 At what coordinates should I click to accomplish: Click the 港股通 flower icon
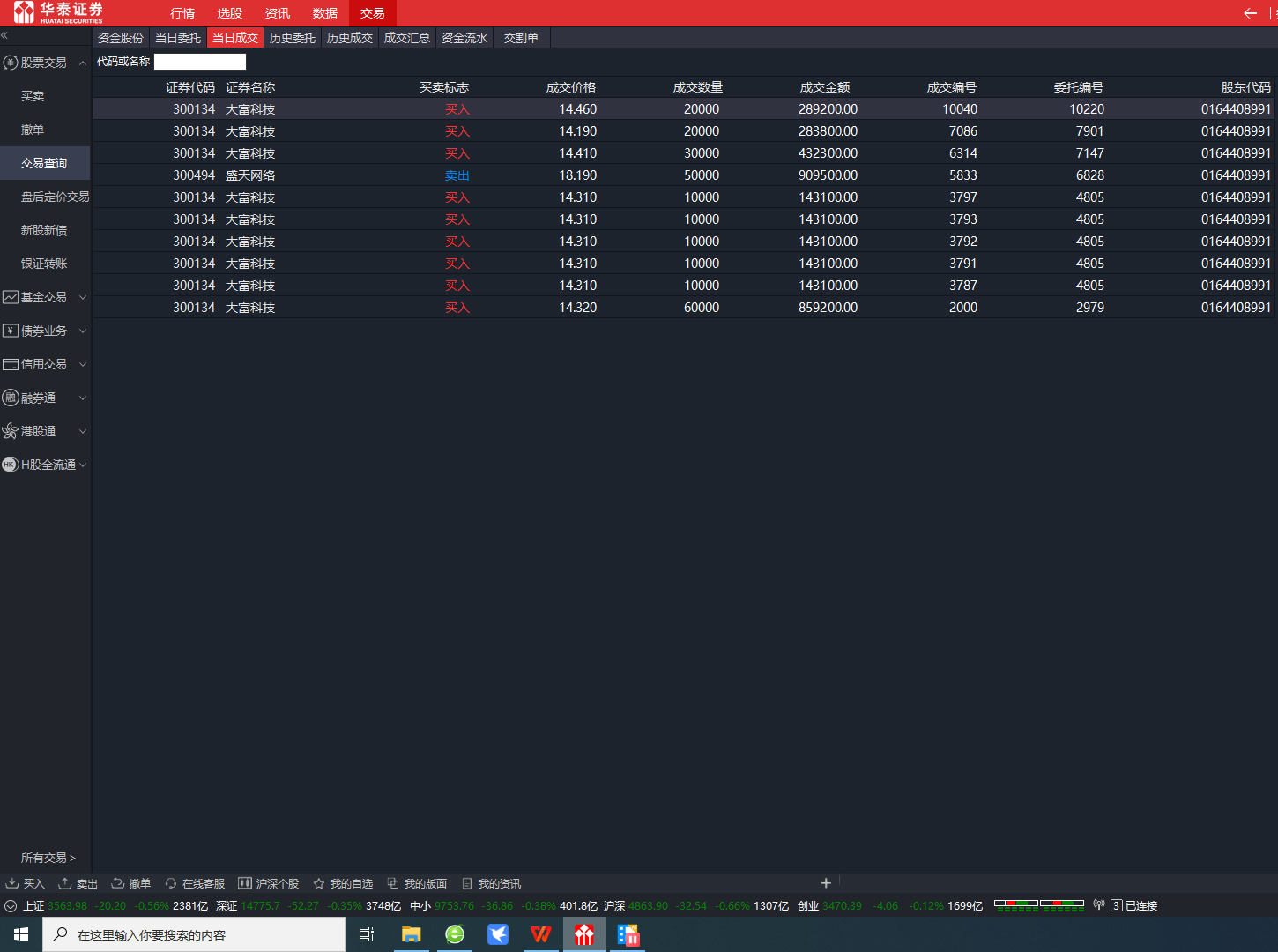(x=11, y=431)
